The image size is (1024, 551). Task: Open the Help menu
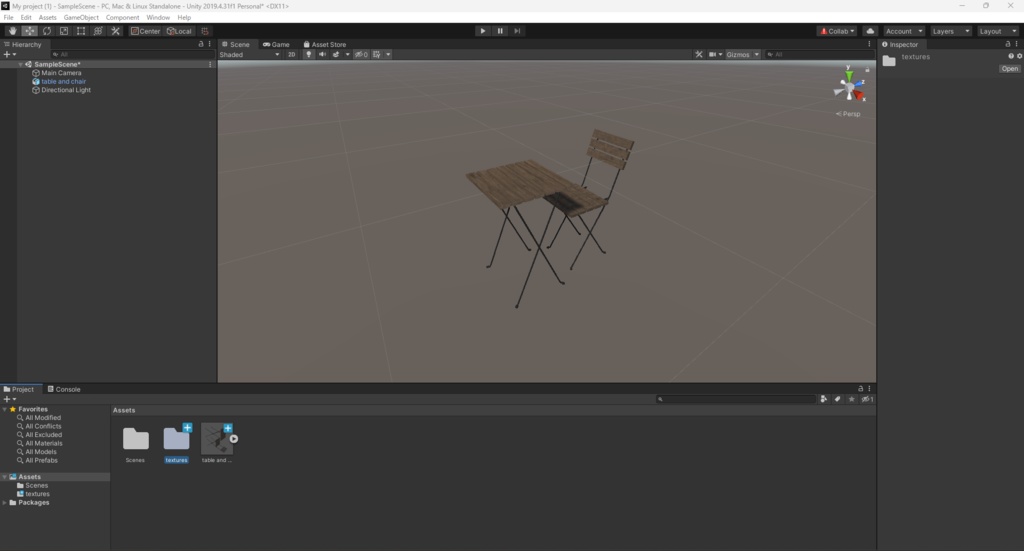pos(184,18)
